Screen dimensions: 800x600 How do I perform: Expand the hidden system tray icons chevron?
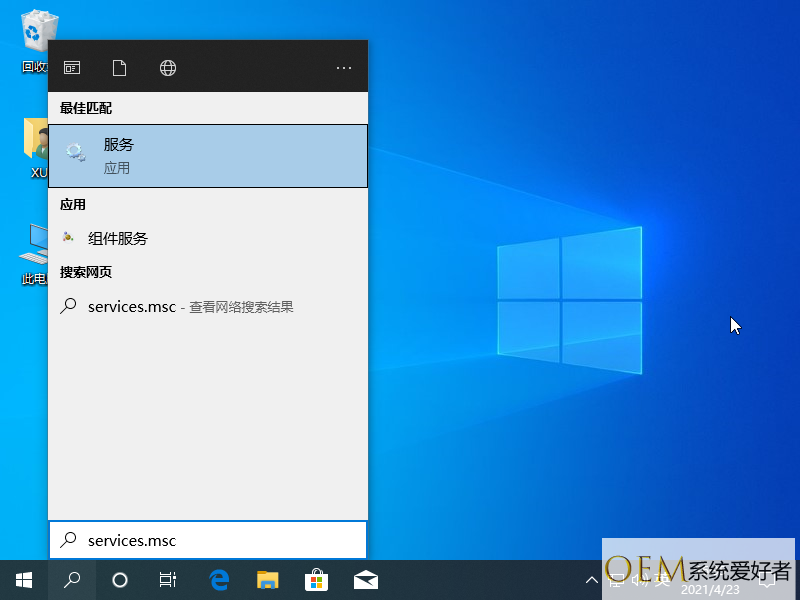(590, 580)
